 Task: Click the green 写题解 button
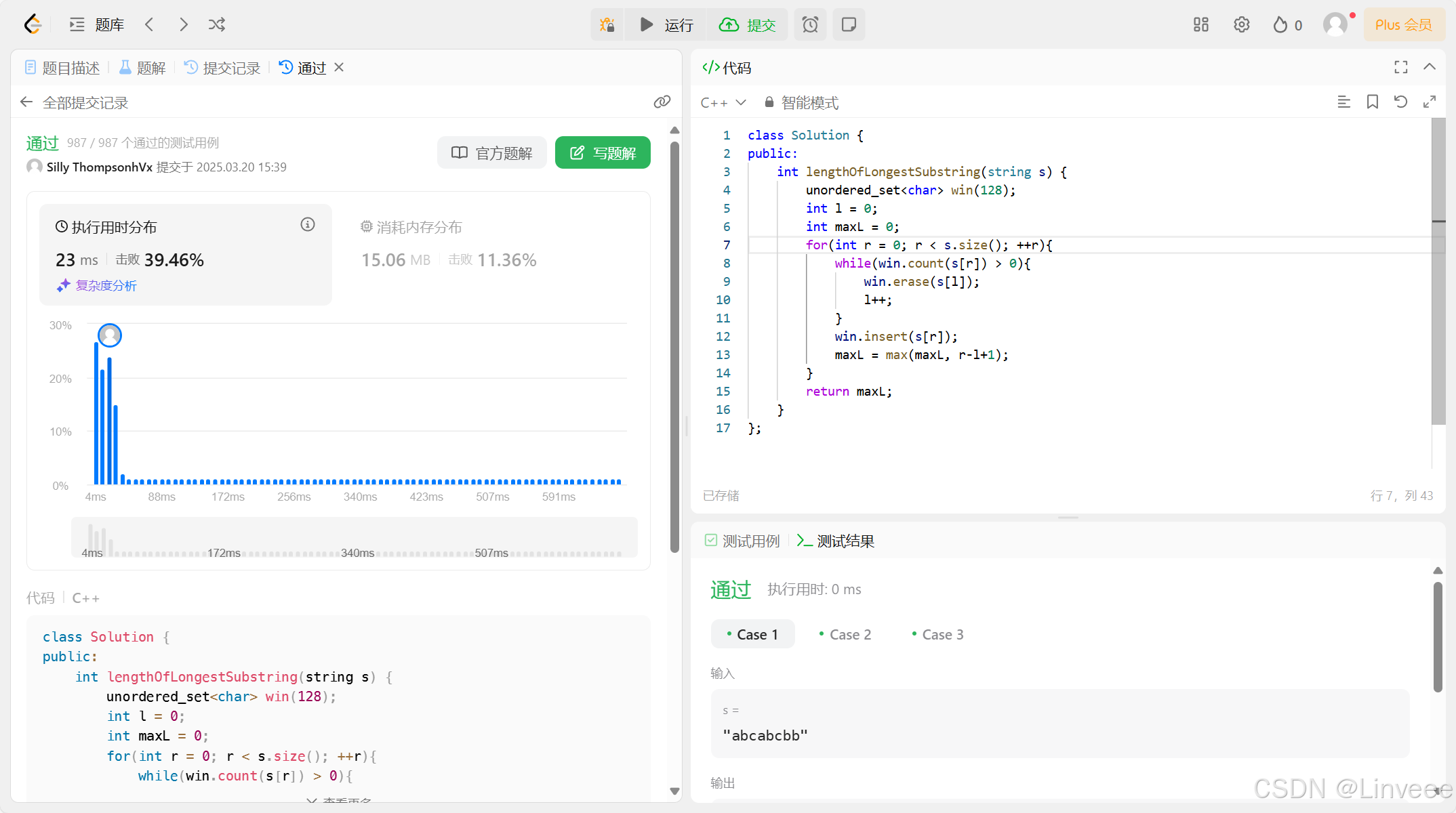coord(603,153)
